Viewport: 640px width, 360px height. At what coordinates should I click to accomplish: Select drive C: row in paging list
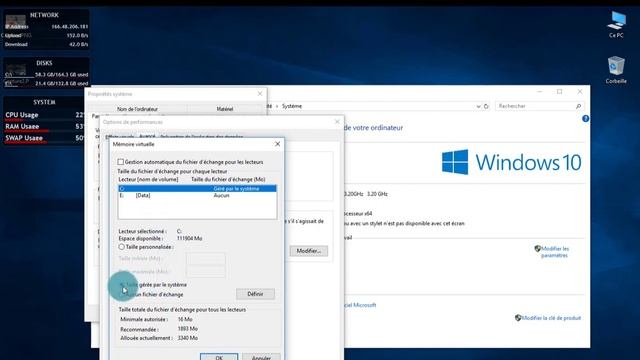pyautogui.click(x=197, y=189)
